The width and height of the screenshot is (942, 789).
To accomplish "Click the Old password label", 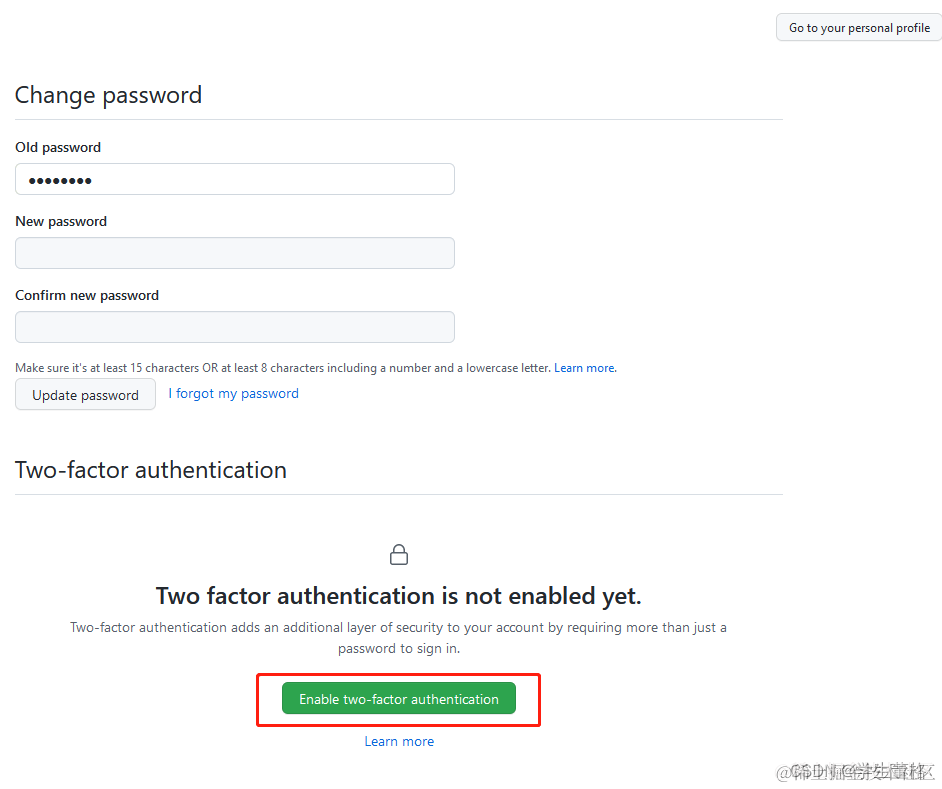I will [x=58, y=148].
